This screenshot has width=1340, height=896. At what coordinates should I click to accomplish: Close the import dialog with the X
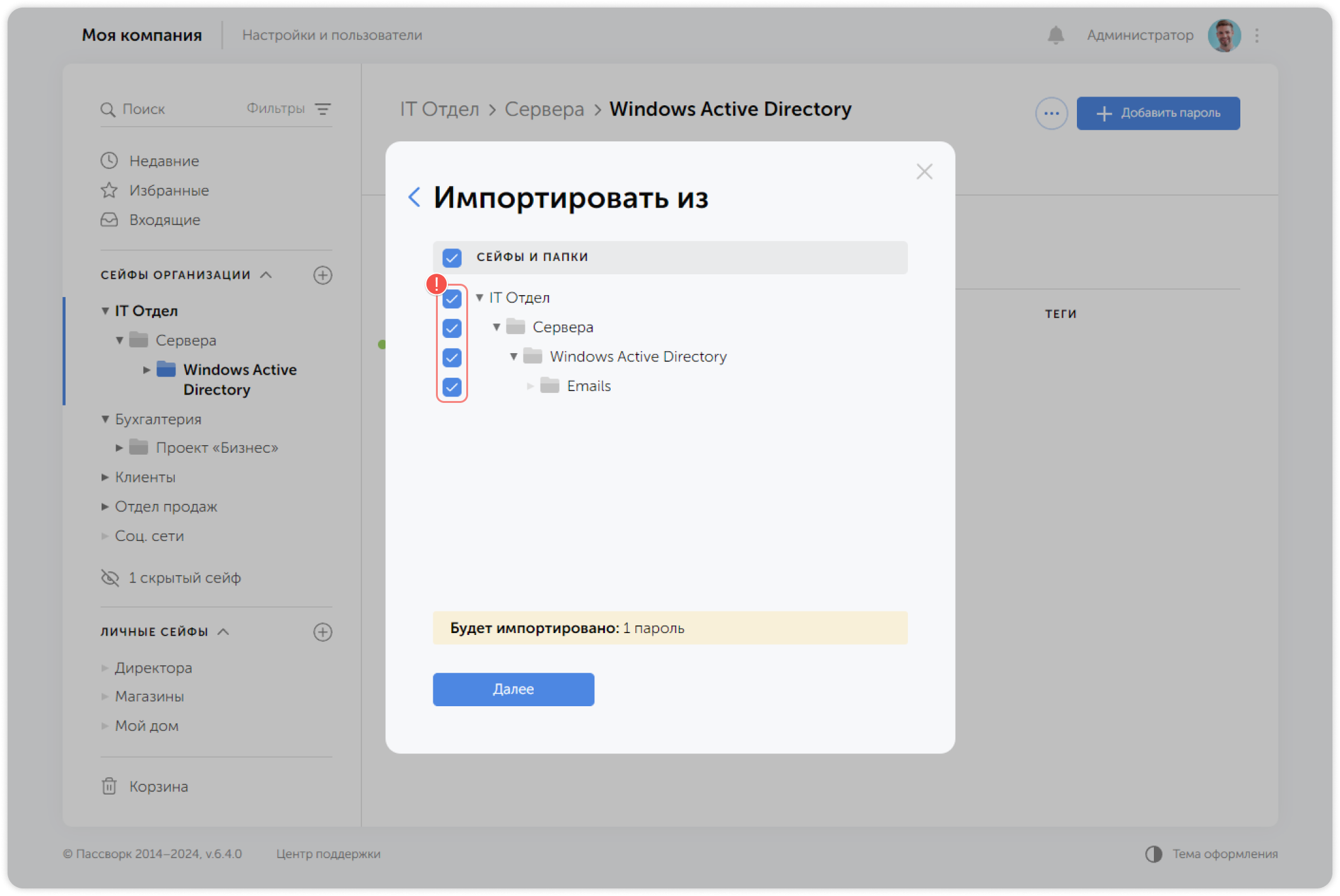point(924,171)
